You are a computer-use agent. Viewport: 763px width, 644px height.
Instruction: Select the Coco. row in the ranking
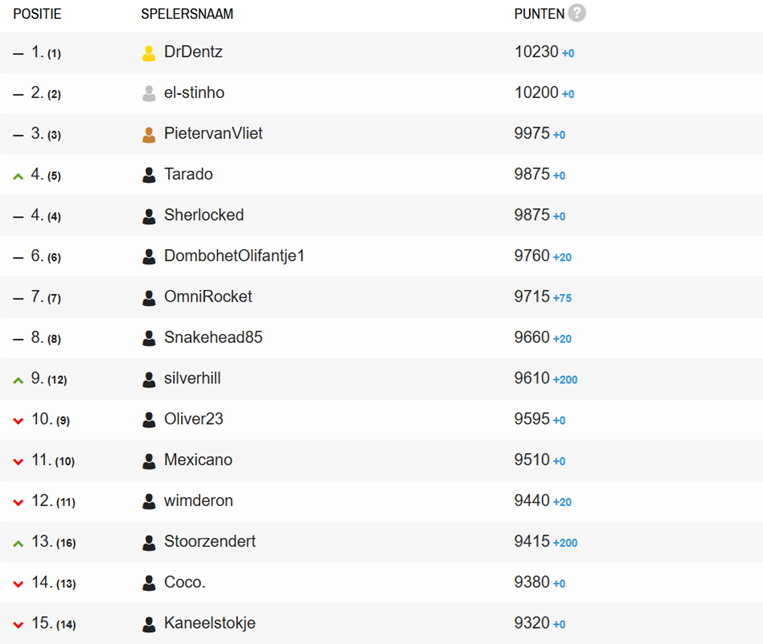coord(382,583)
